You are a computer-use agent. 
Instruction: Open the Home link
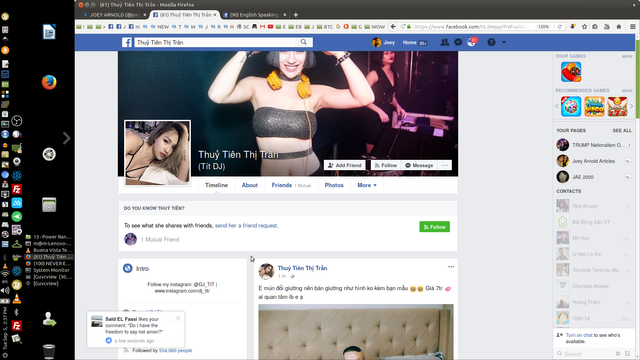tap(409, 42)
